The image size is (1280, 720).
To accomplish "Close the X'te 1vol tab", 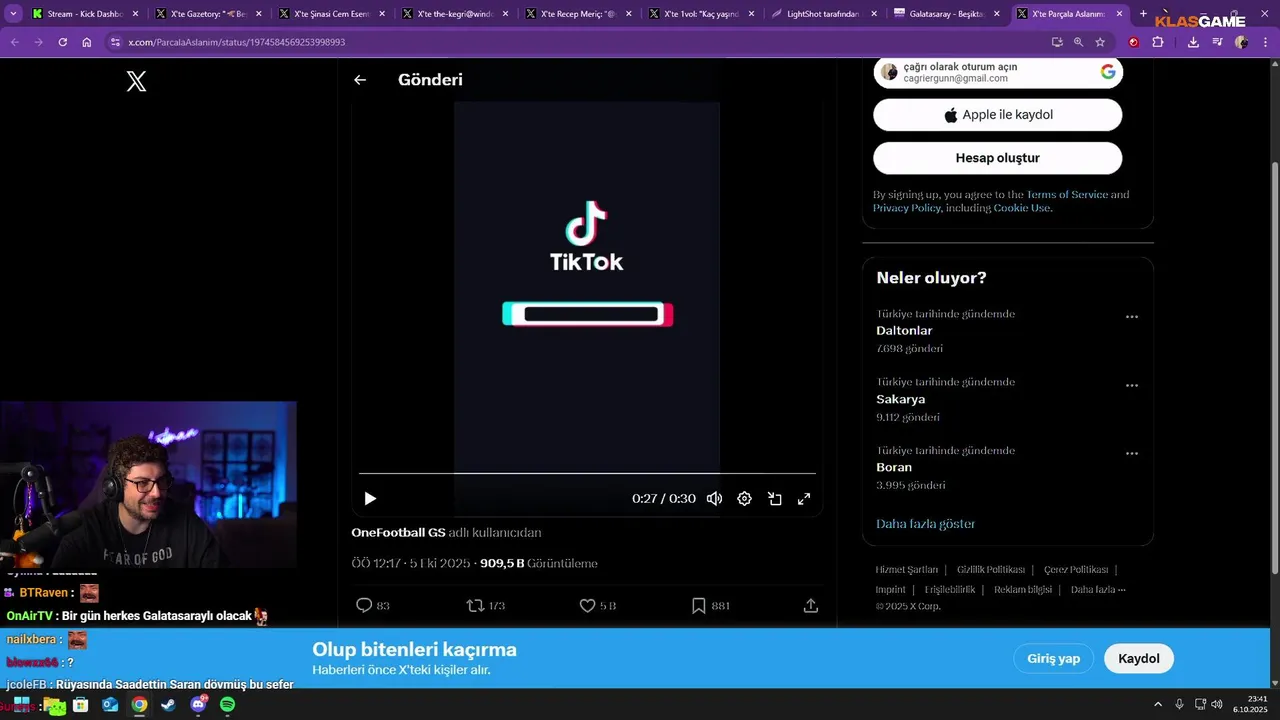I will (x=751, y=14).
